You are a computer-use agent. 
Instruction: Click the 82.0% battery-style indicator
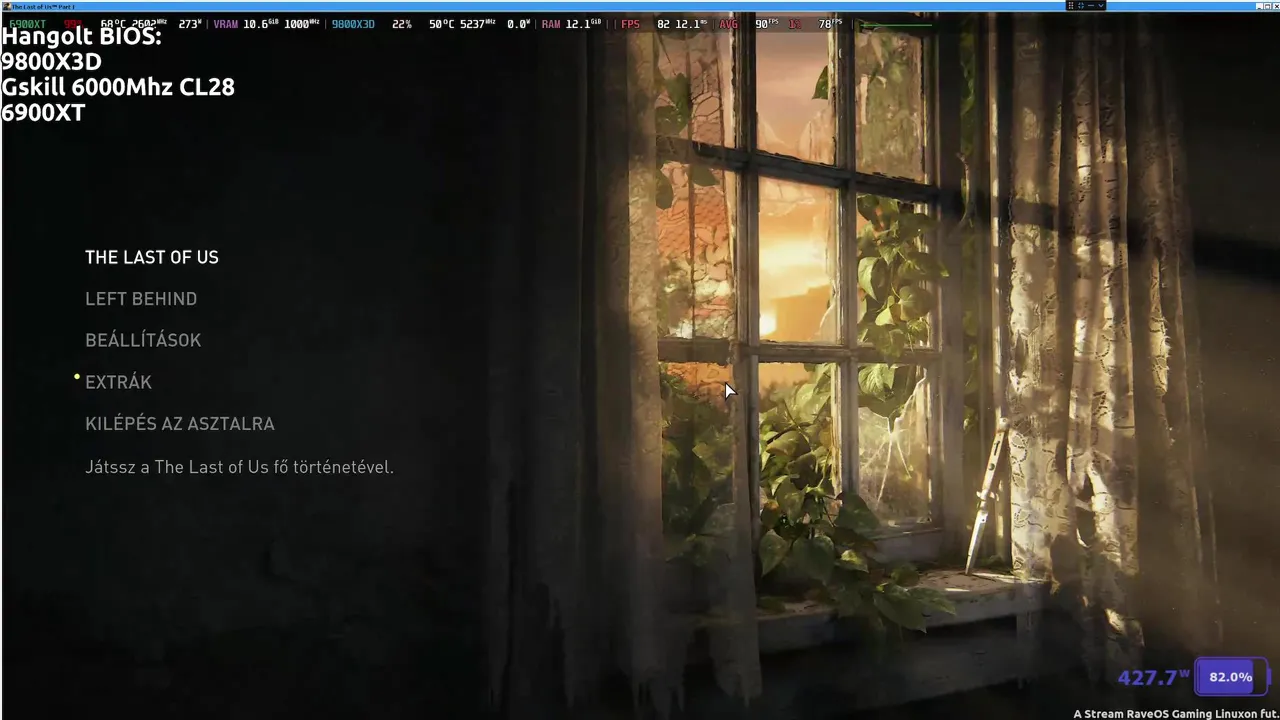click(1231, 677)
